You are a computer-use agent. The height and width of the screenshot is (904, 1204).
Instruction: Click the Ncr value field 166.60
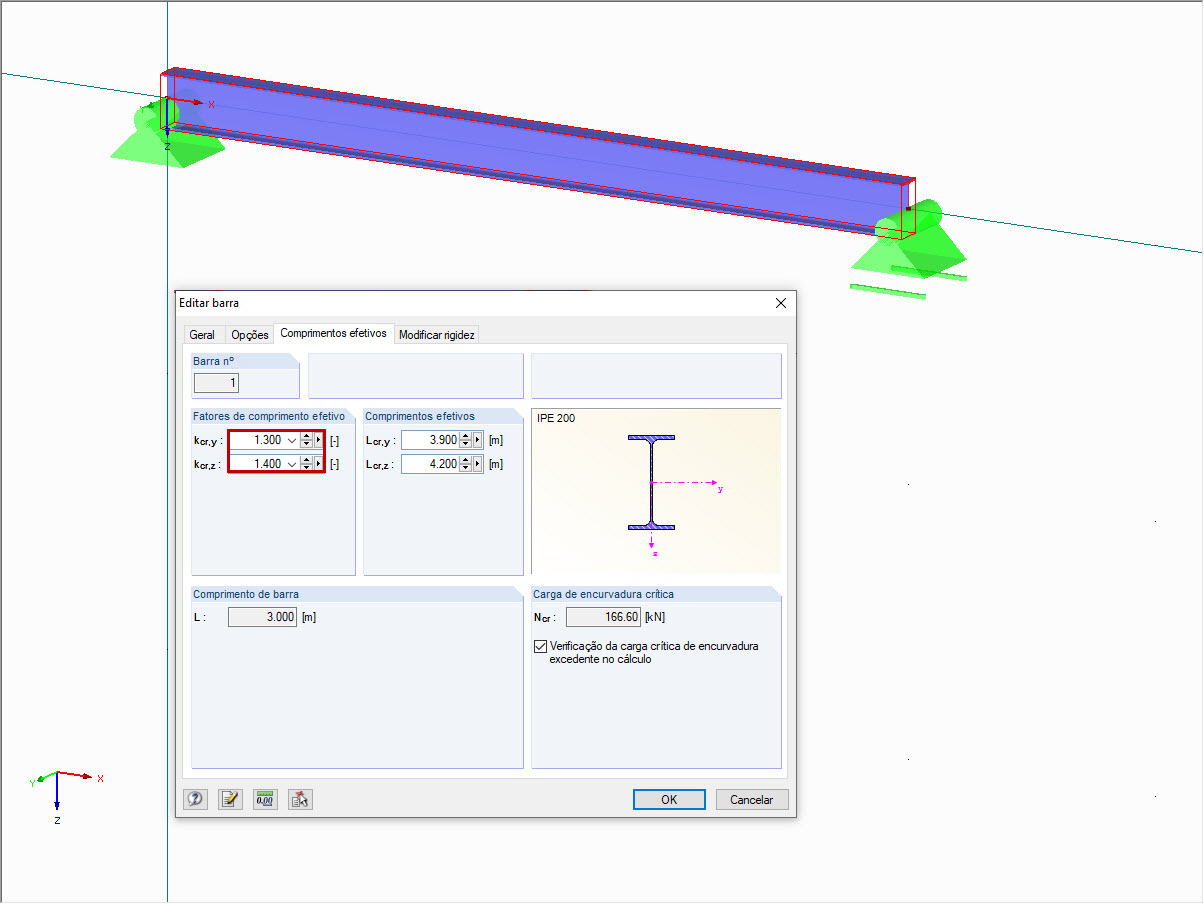(603, 617)
